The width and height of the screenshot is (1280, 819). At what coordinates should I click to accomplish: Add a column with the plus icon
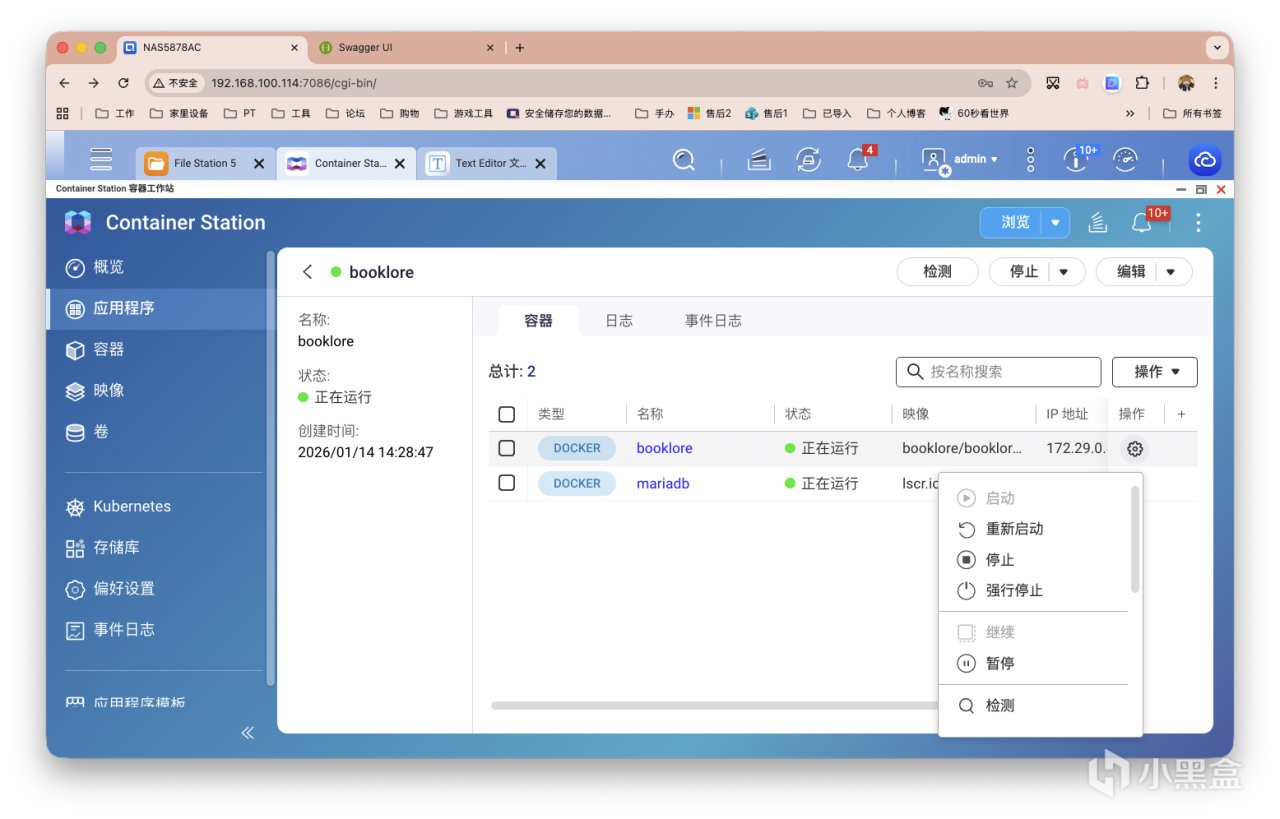(x=1181, y=414)
